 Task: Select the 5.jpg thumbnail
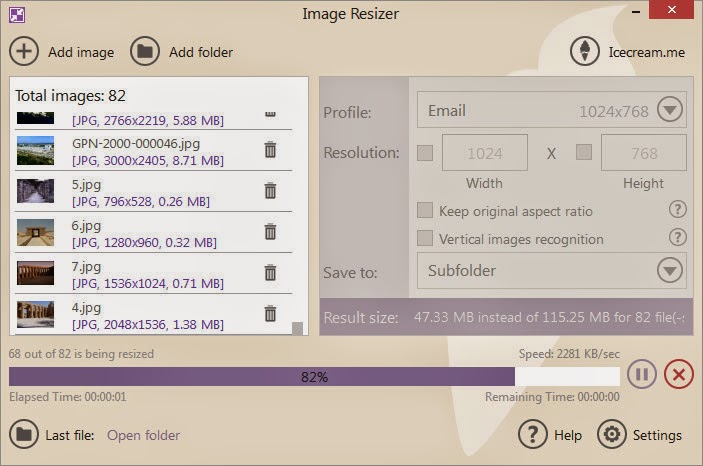click(x=35, y=191)
